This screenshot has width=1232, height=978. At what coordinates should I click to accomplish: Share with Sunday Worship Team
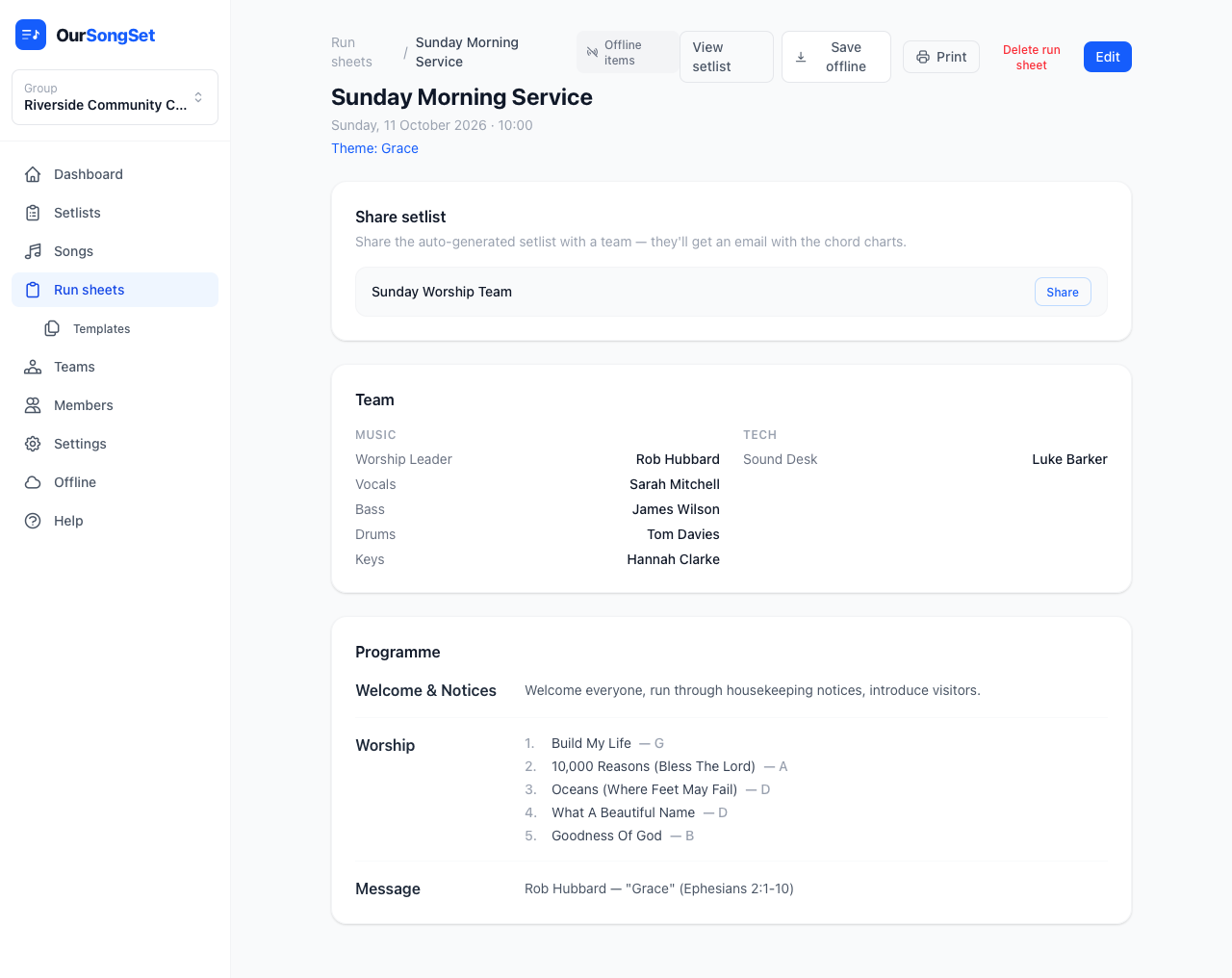click(1063, 292)
